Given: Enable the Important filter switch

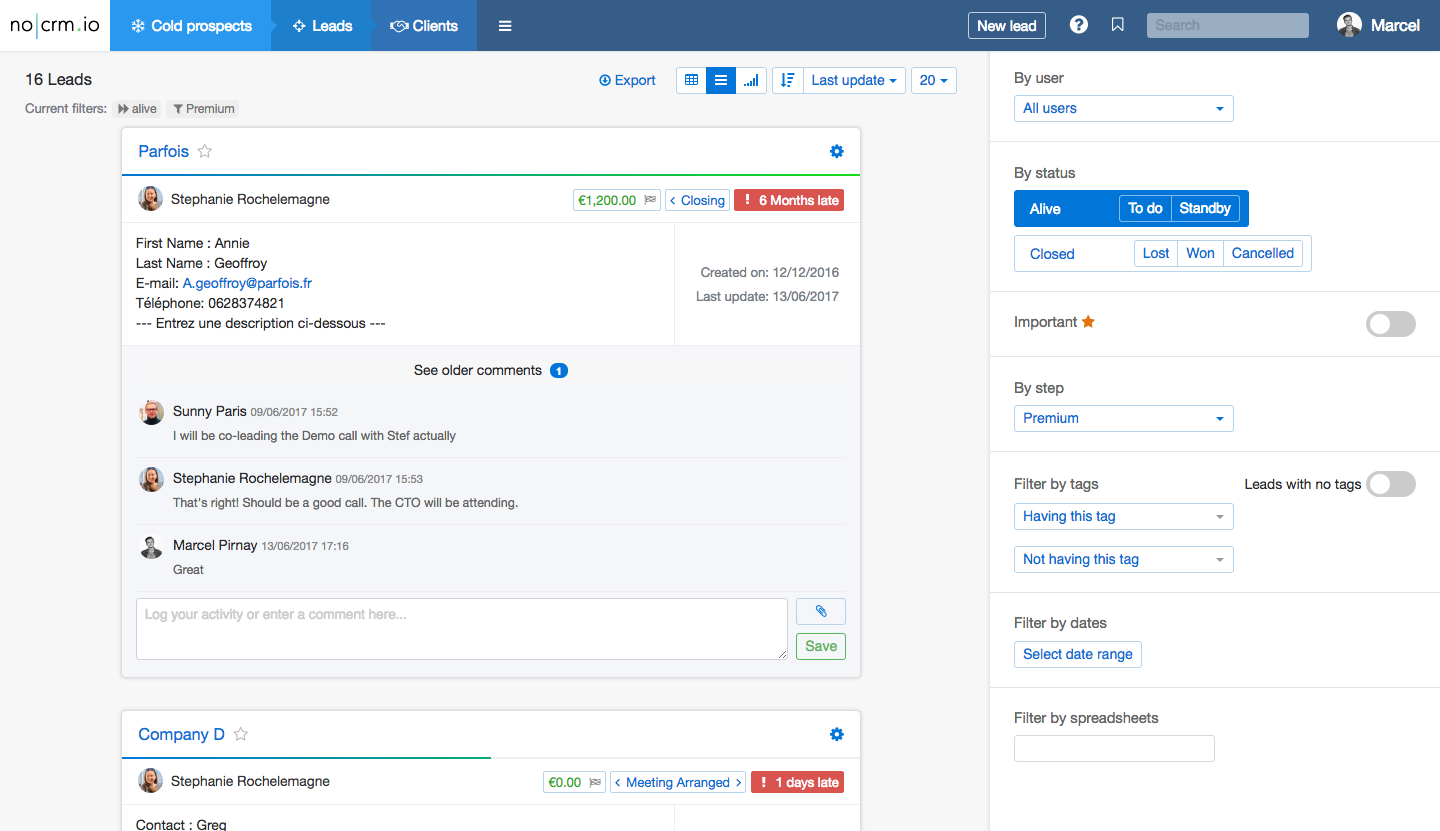Looking at the screenshot, I should tap(1390, 323).
